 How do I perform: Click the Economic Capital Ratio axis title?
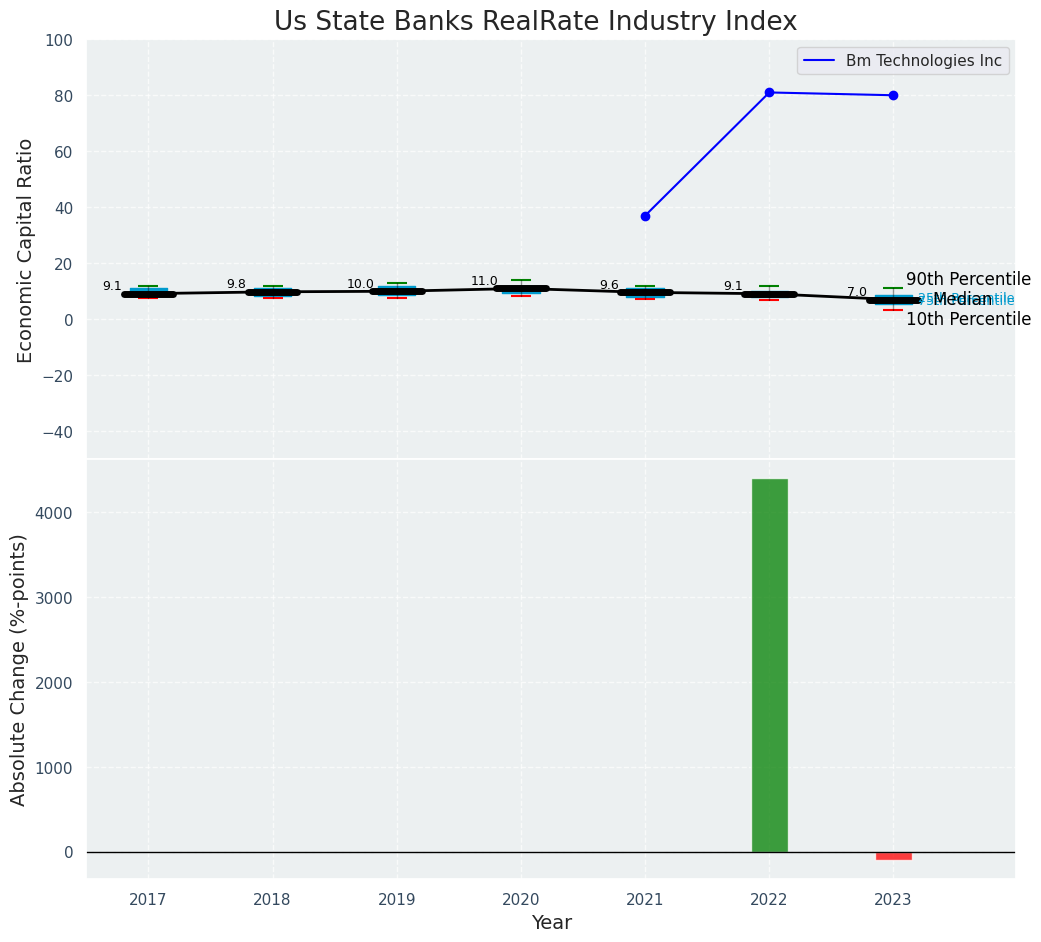(x=26, y=250)
